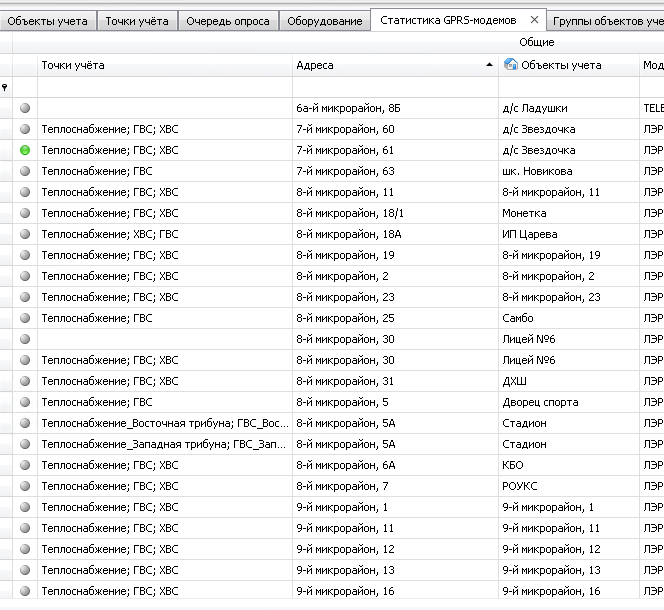Switch to the Объекты учета tab
This screenshot has width=664, height=610.
tap(47, 21)
